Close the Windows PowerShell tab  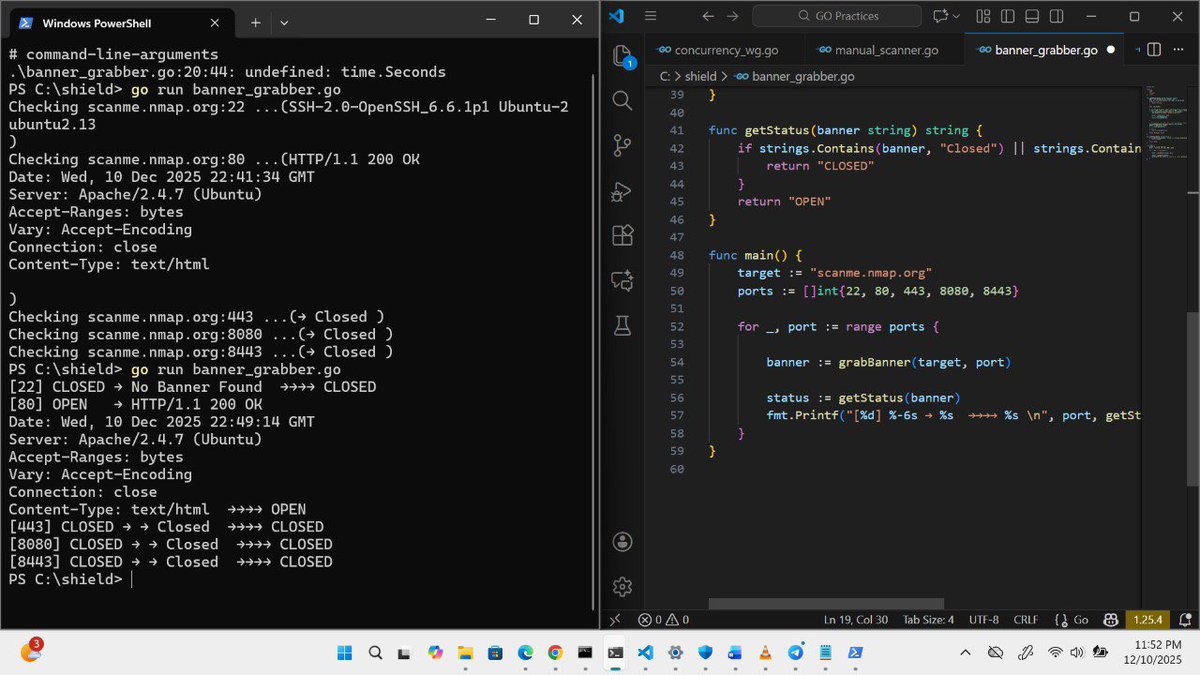[x=217, y=22]
